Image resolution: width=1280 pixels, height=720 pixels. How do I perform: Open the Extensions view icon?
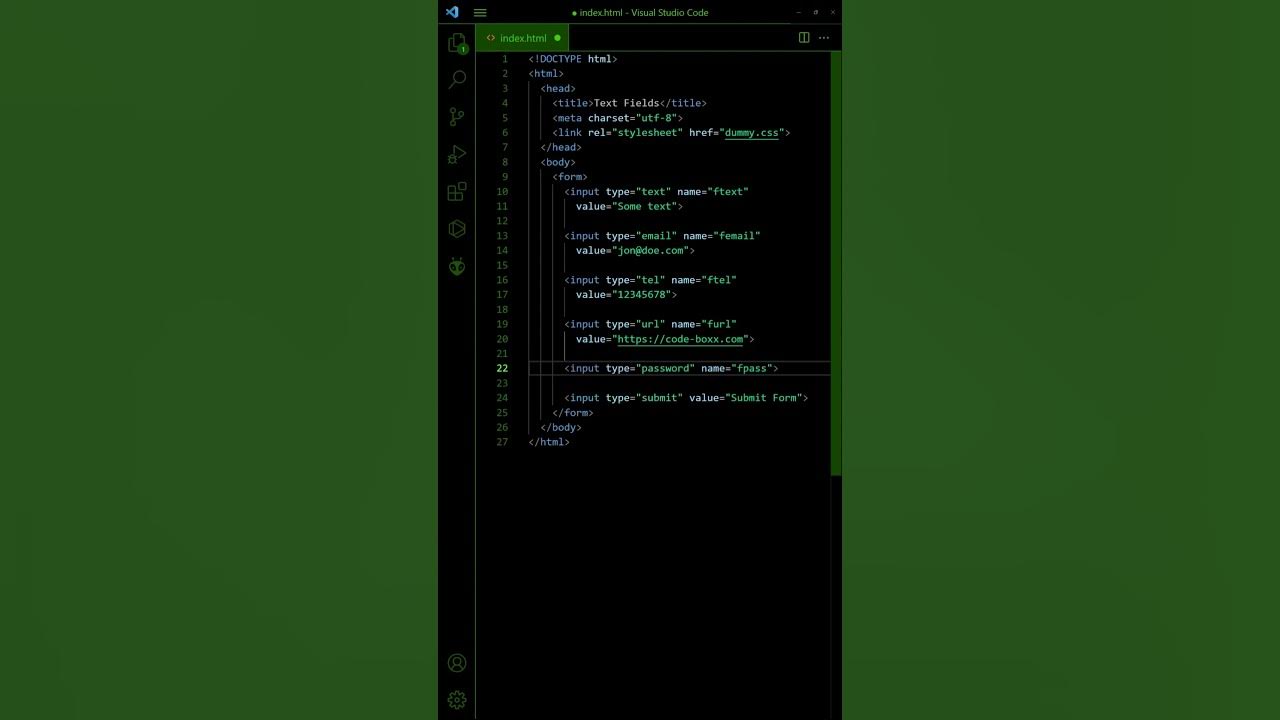457,191
